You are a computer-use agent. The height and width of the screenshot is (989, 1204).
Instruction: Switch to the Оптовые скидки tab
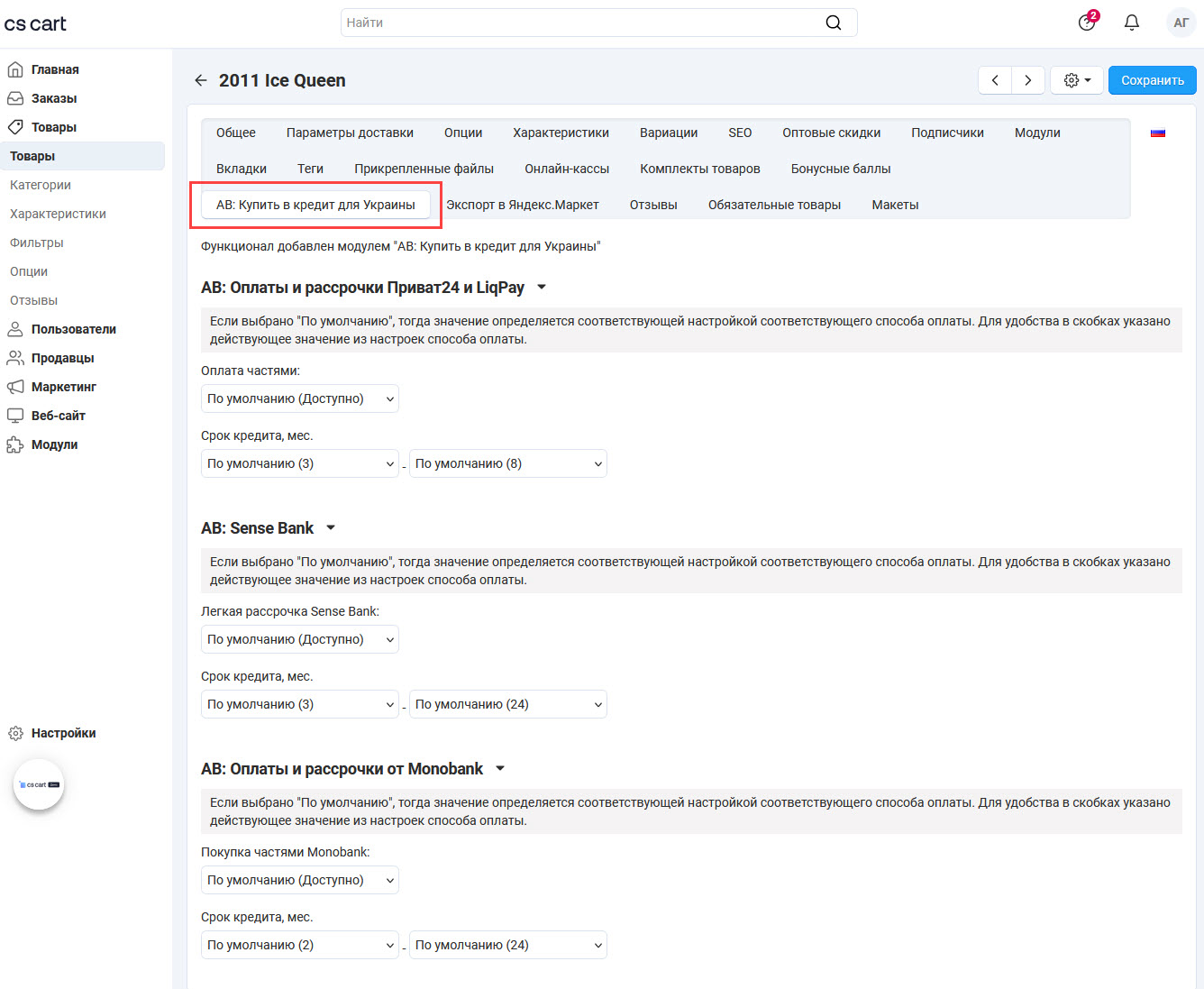[x=832, y=133]
